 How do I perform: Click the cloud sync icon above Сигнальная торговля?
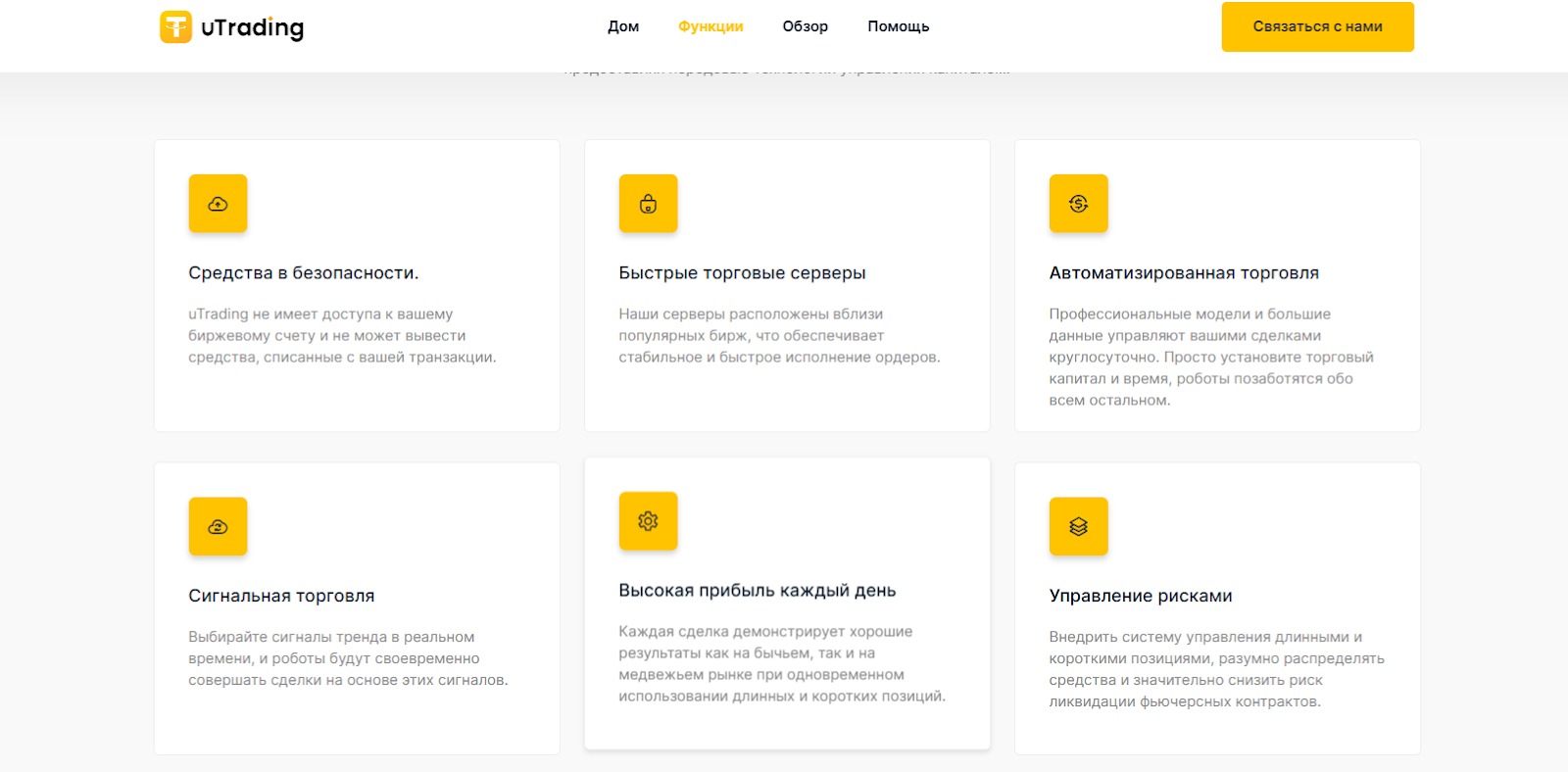[x=218, y=527]
